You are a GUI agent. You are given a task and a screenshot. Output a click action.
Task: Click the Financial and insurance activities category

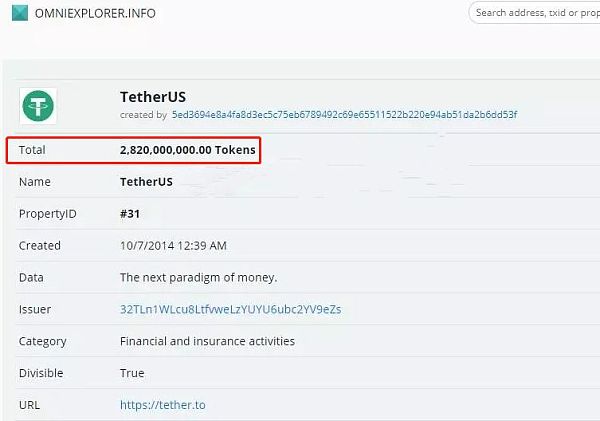pyautogui.click(x=207, y=341)
